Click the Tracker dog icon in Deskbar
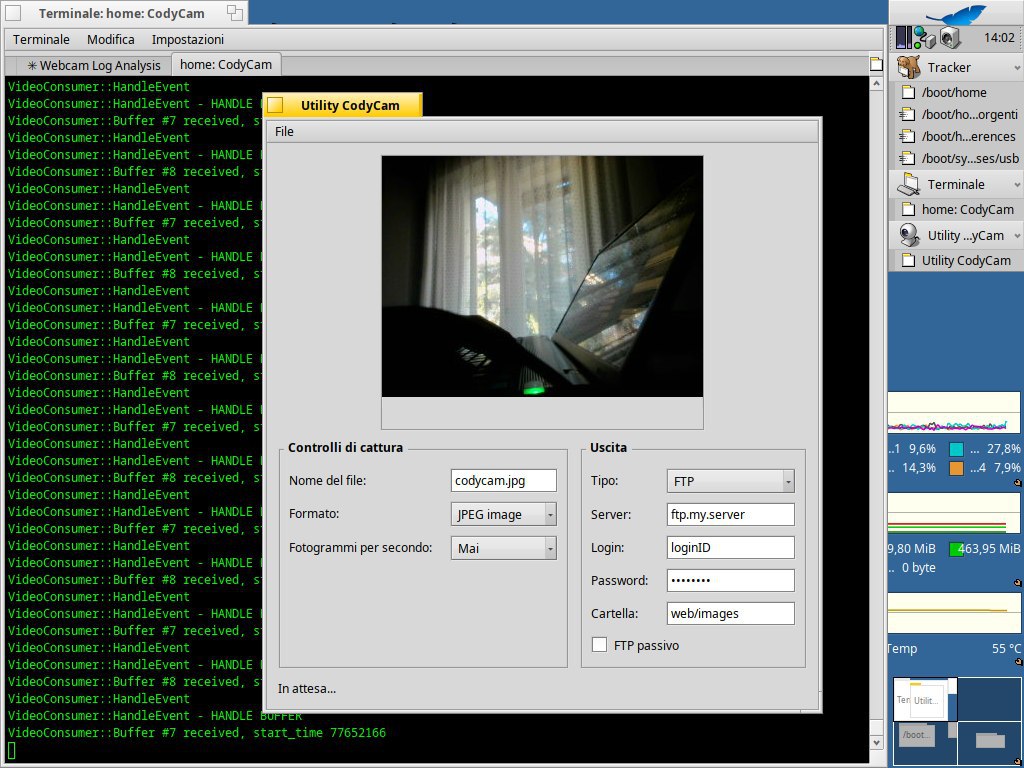The width and height of the screenshot is (1024, 768). click(x=909, y=67)
